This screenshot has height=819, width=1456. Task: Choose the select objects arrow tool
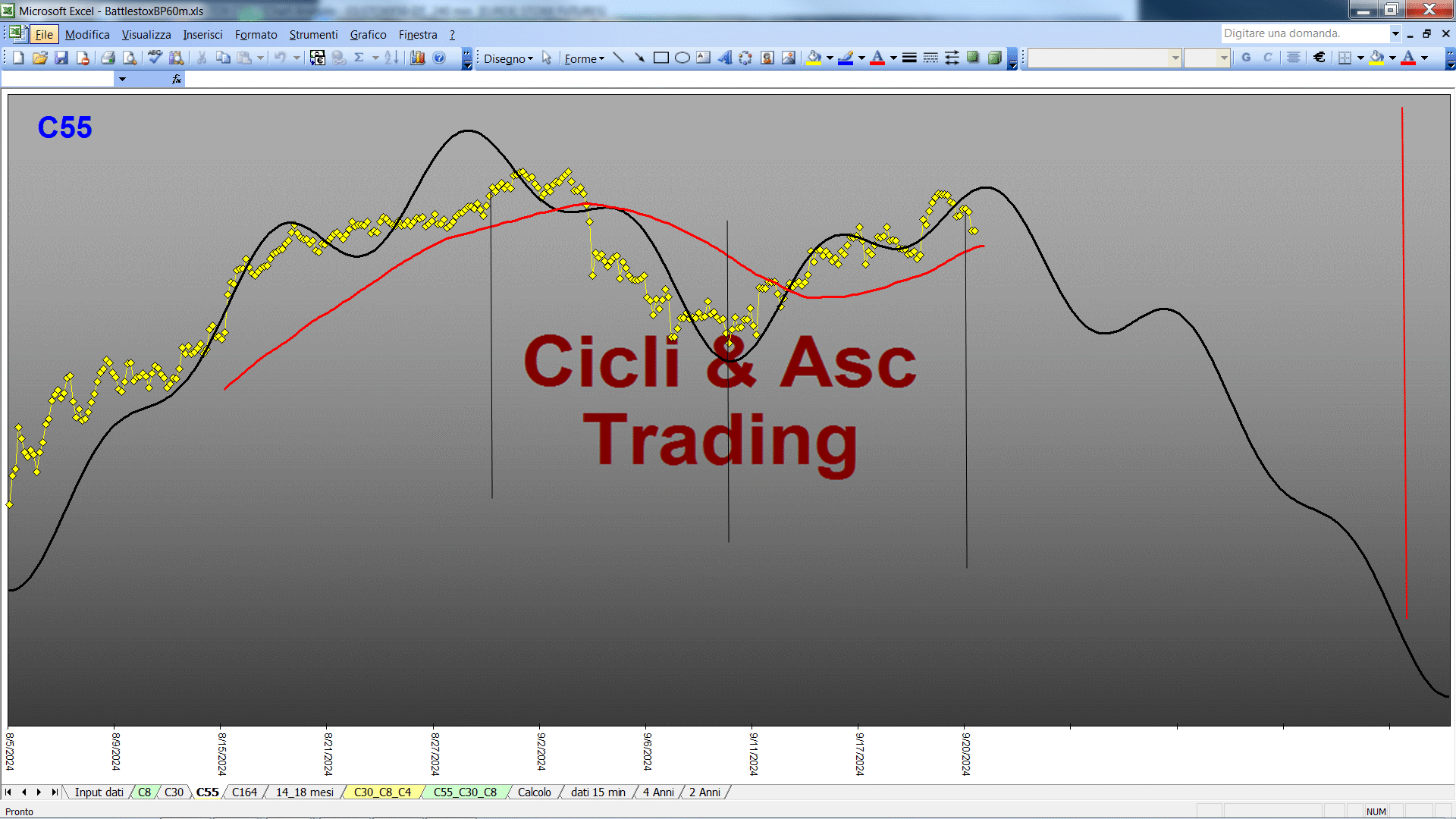[x=547, y=58]
